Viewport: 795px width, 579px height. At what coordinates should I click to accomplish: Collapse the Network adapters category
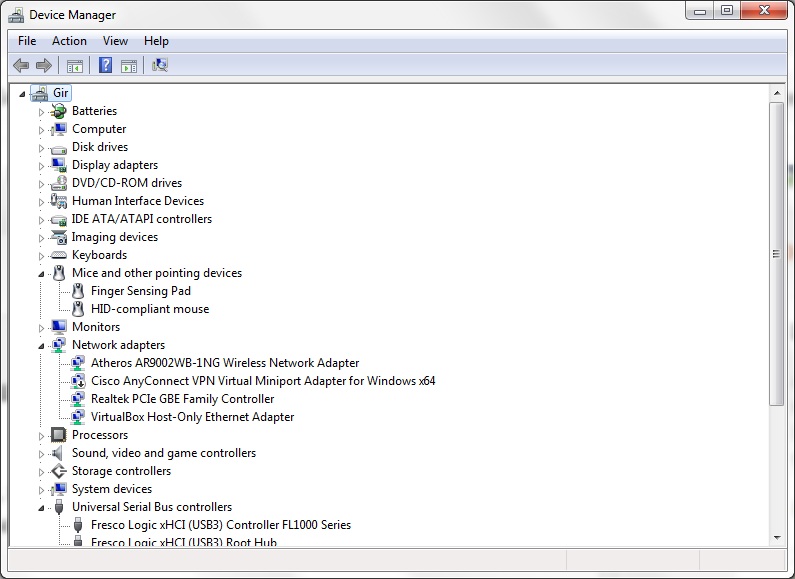point(41,346)
